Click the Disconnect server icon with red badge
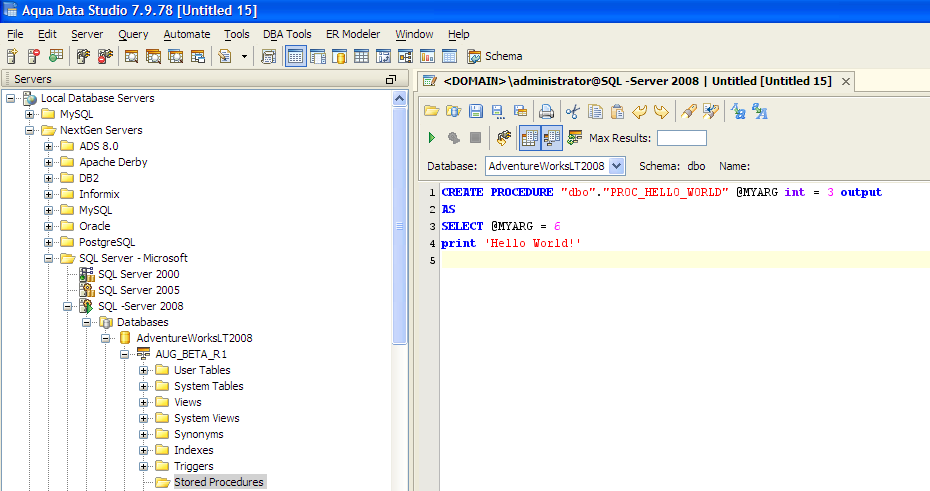Image resolution: width=930 pixels, height=491 pixels. [x=106, y=56]
